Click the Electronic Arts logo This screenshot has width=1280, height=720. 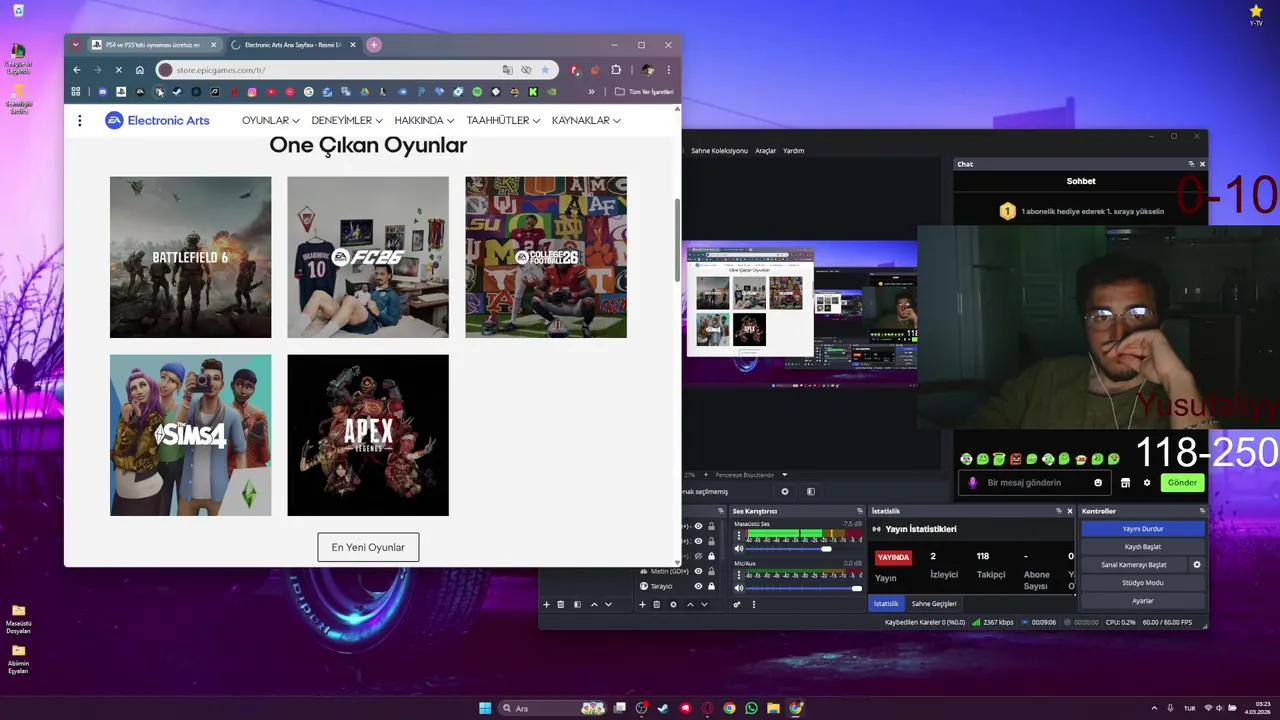157,120
